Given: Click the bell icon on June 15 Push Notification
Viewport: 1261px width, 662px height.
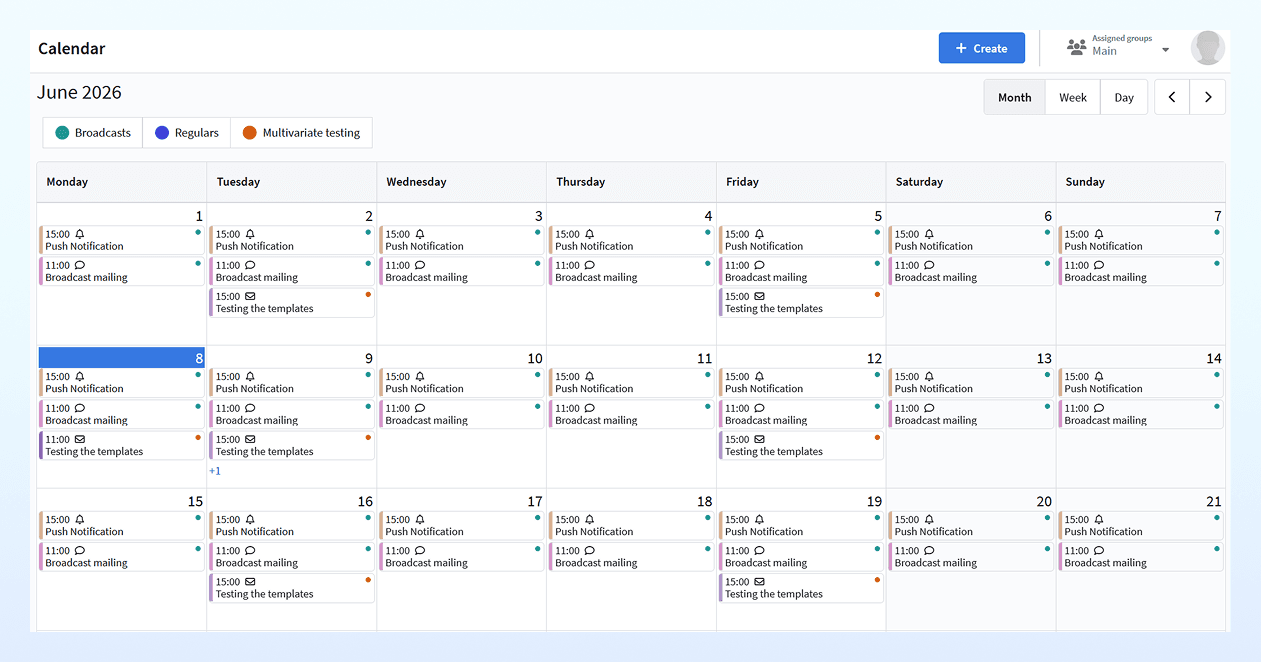Looking at the screenshot, I should pos(80,520).
